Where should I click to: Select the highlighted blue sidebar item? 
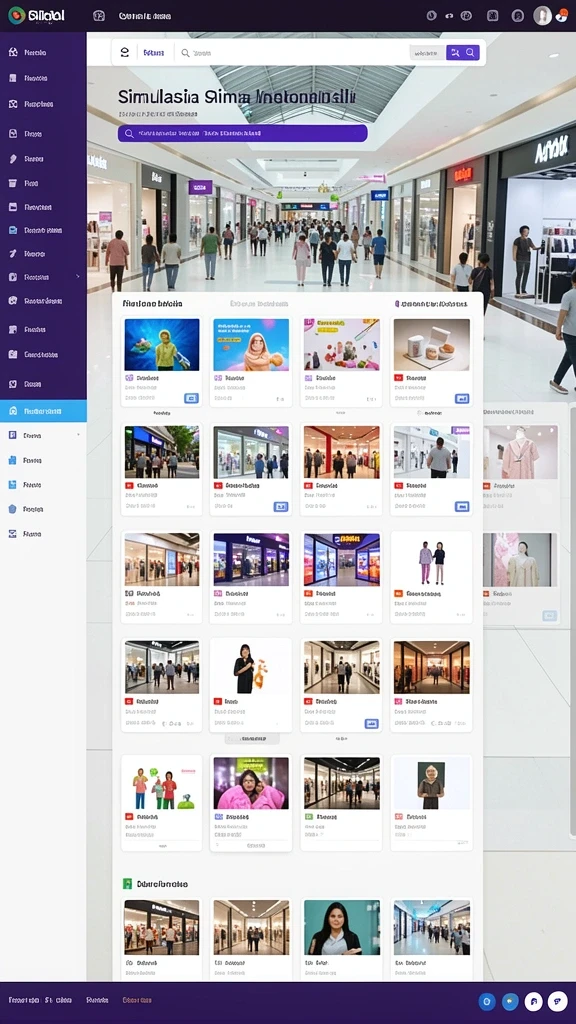click(43, 411)
